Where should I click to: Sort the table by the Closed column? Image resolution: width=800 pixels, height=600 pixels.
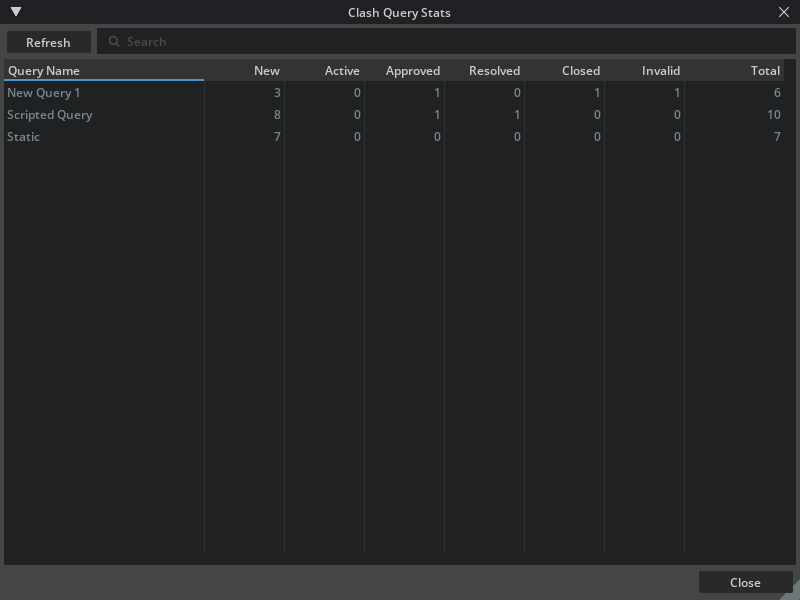coord(581,70)
